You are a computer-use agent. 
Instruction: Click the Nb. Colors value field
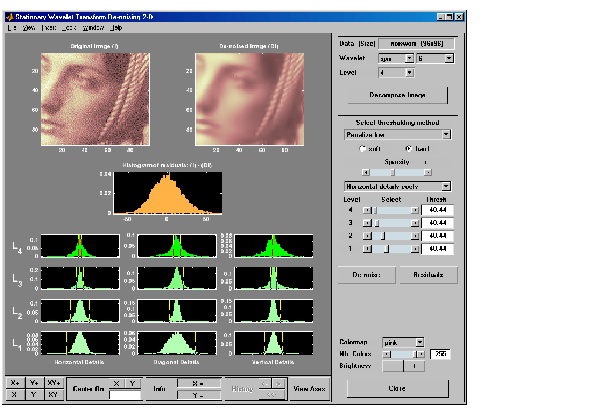pyautogui.click(x=440, y=354)
